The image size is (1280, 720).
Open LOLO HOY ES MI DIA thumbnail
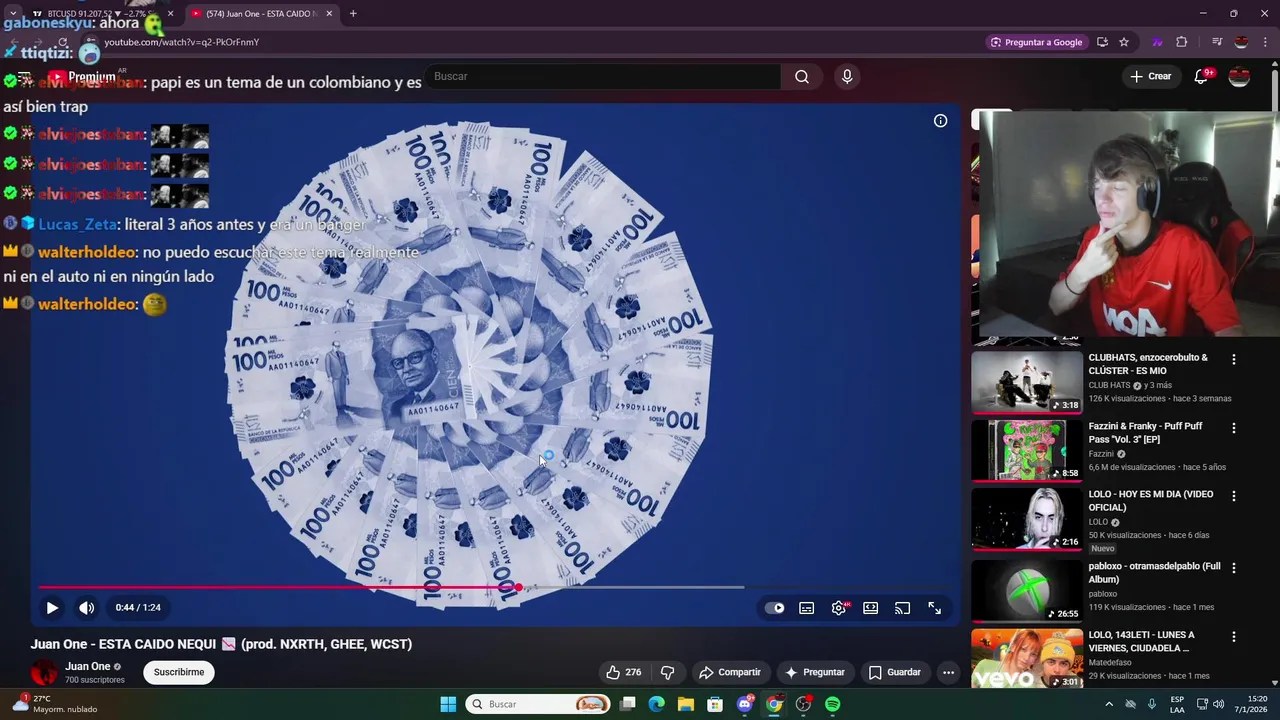(1027, 519)
